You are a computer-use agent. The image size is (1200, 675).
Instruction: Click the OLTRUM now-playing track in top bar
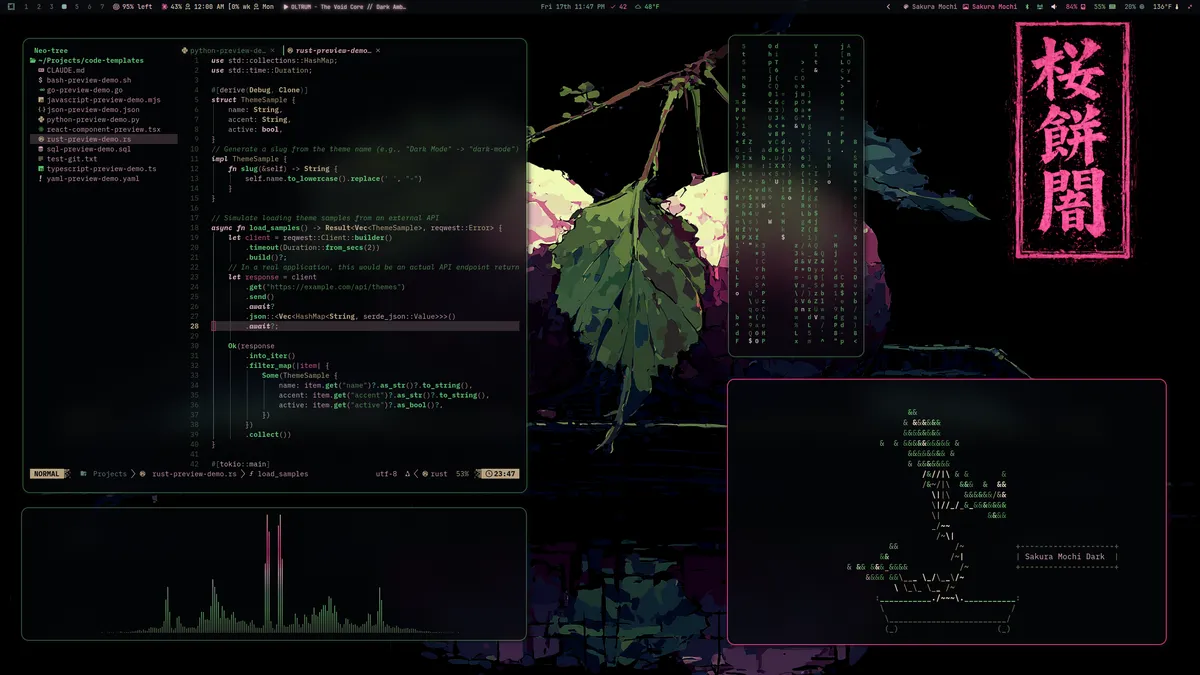[x=344, y=7]
